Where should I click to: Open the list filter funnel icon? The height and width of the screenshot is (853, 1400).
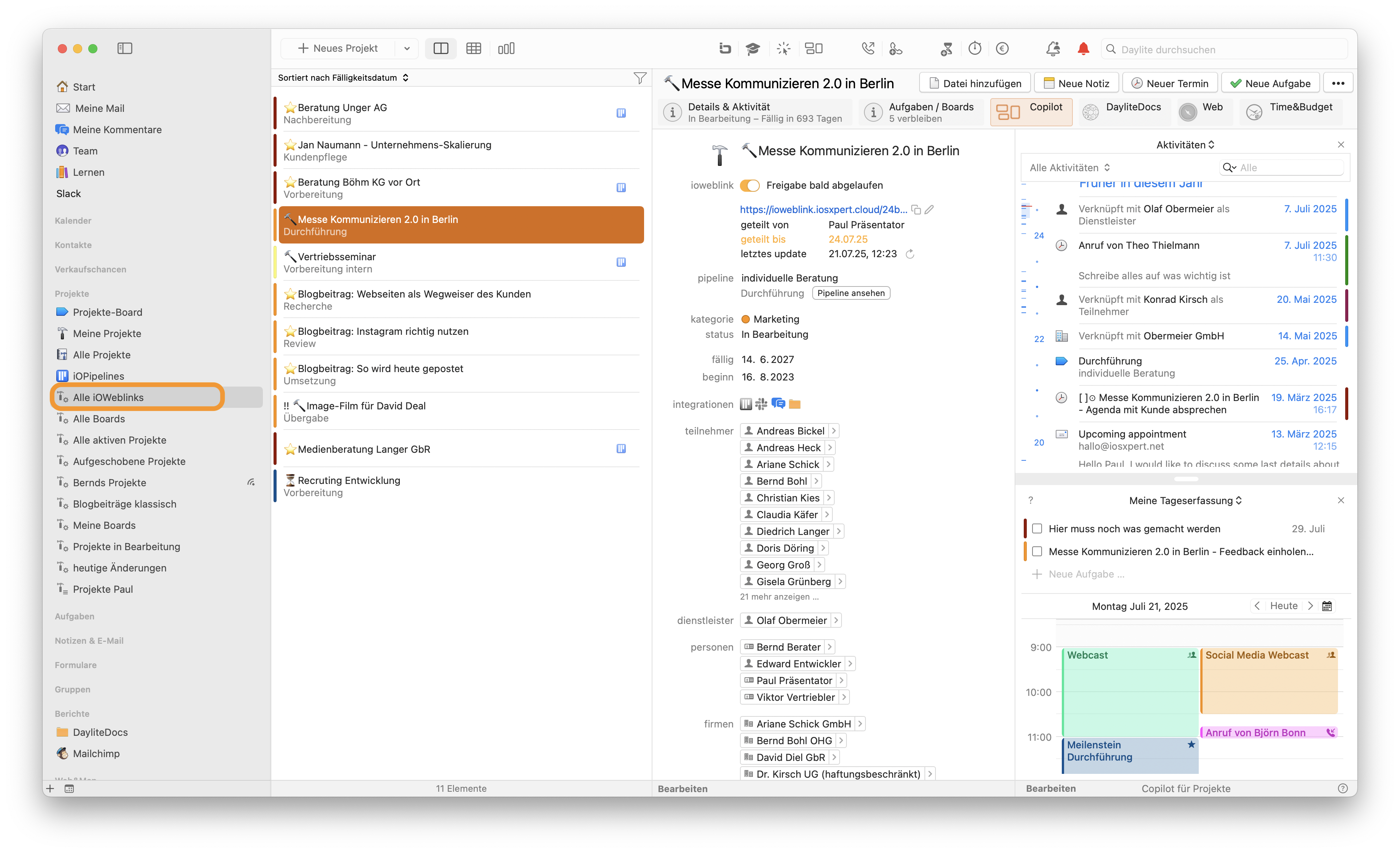(640, 78)
